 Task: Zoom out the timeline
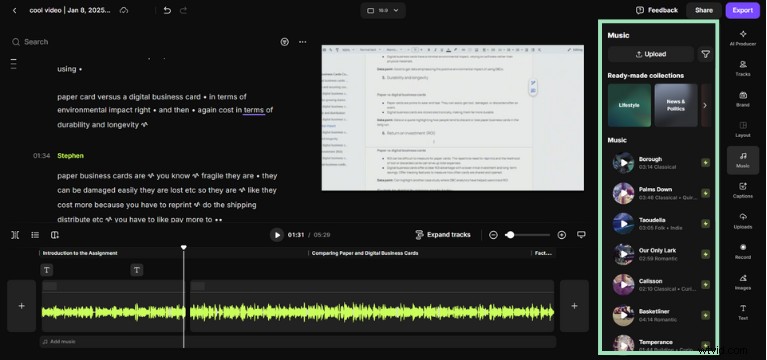click(x=493, y=235)
